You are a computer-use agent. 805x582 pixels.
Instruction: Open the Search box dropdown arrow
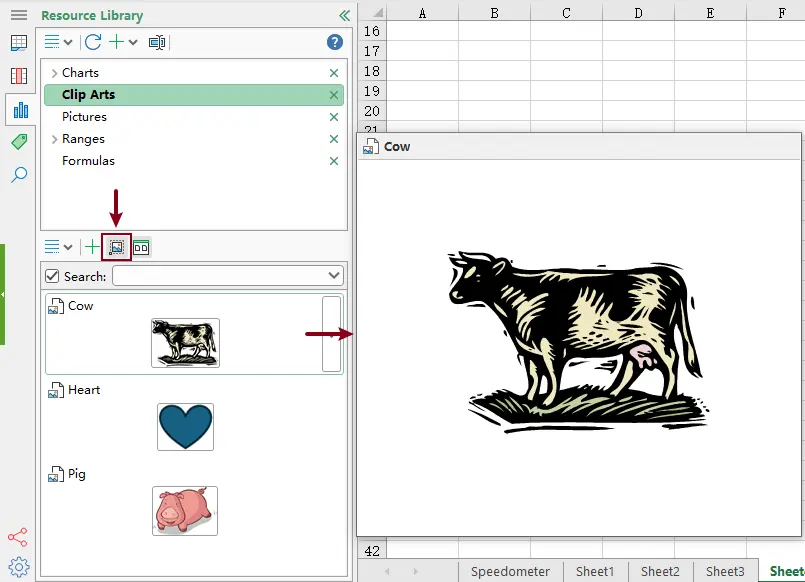click(334, 276)
